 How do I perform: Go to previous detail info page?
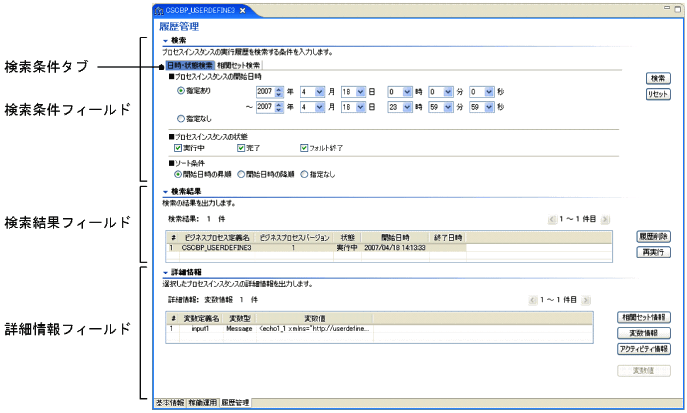pos(533,300)
